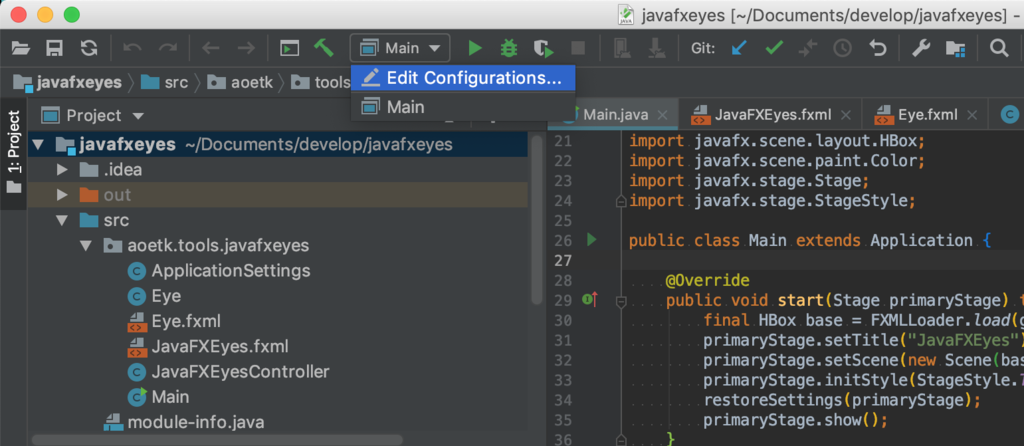Run Main with green play button
The width and height of the screenshot is (1024, 446).
click(475, 48)
